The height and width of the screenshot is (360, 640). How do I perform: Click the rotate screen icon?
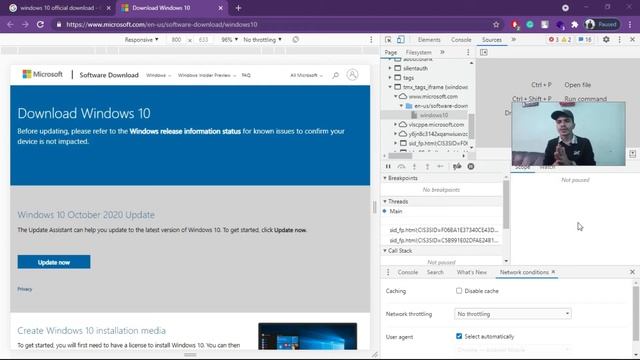[x=296, y=40]
